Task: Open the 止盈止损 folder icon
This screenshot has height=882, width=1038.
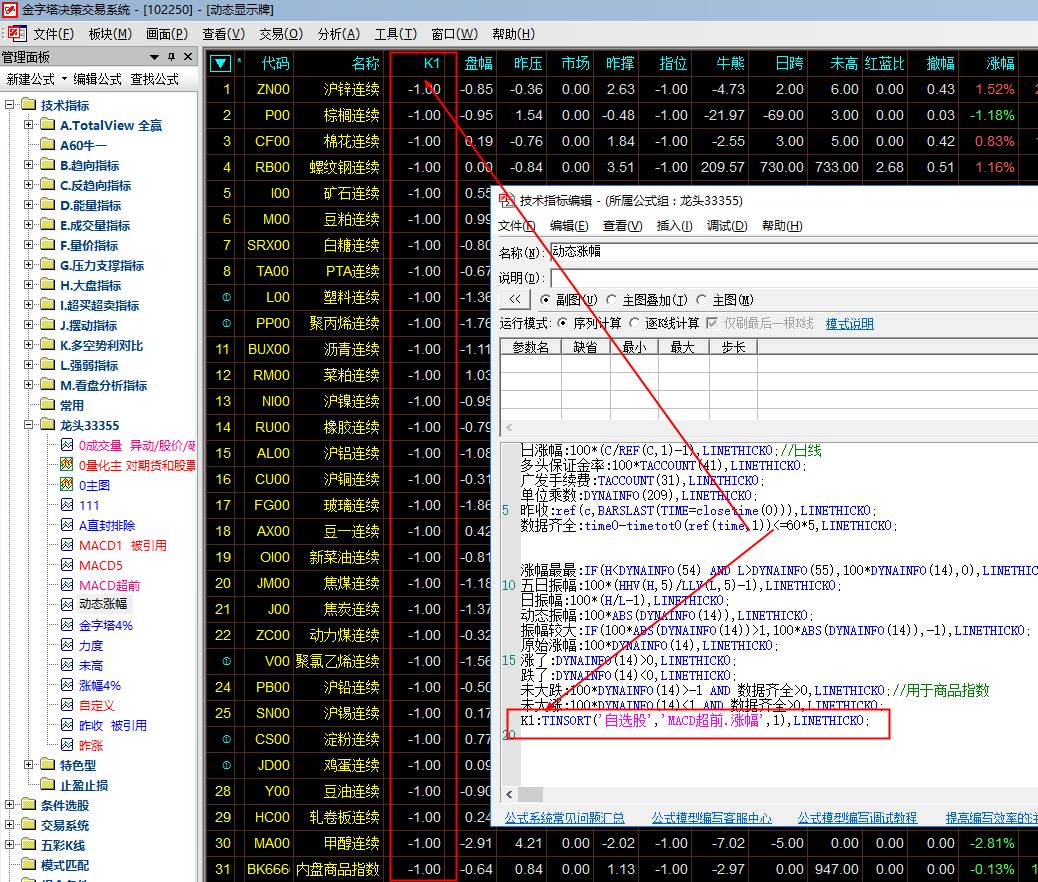Action: pyautogui.click(x=47, y=784)
